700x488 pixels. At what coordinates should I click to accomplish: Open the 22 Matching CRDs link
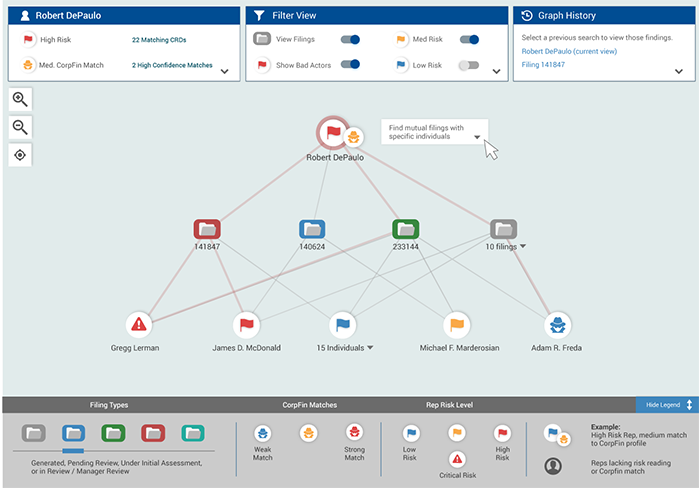point(158,40)
